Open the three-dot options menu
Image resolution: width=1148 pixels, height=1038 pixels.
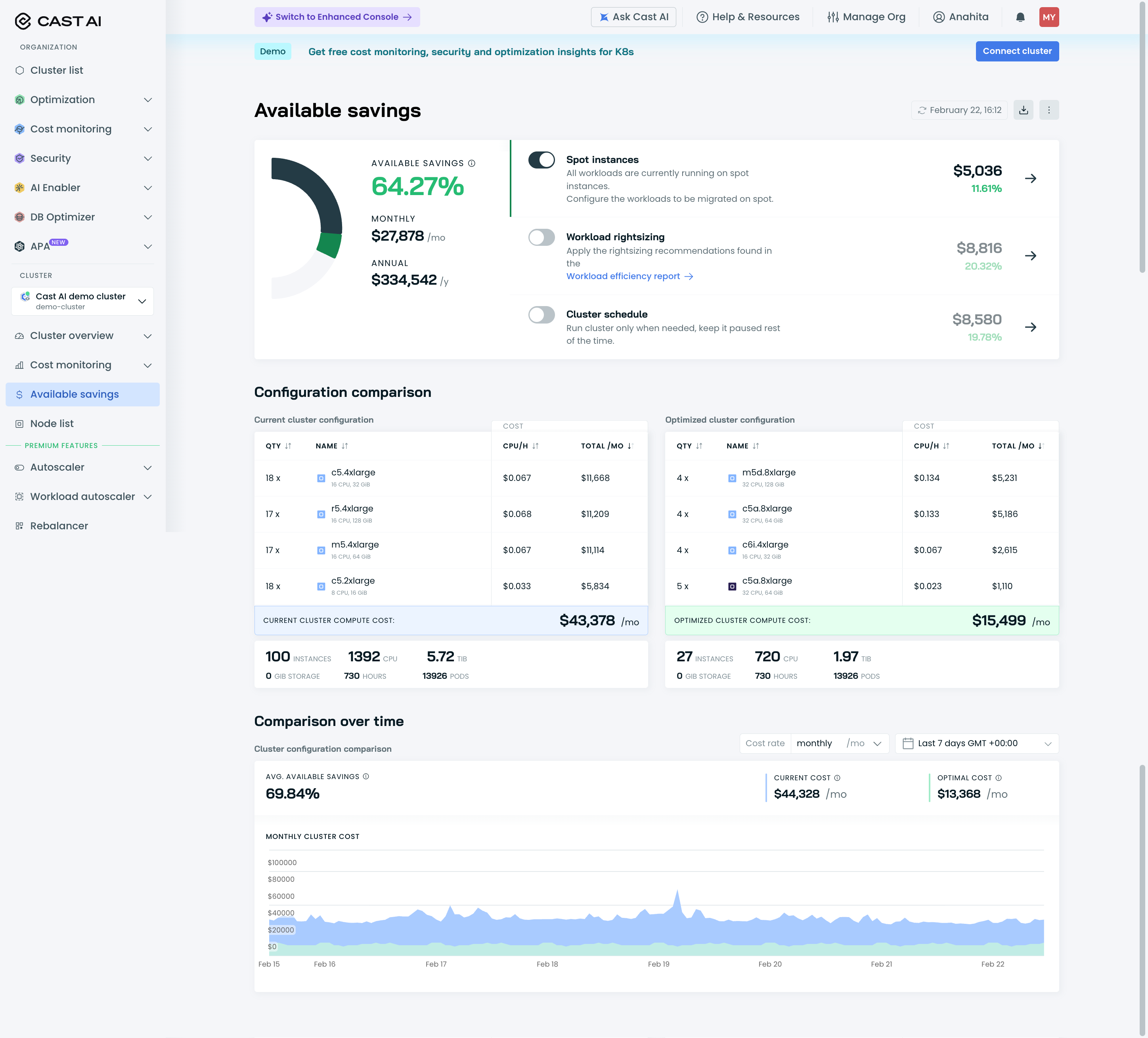[x=1049, y=110]
